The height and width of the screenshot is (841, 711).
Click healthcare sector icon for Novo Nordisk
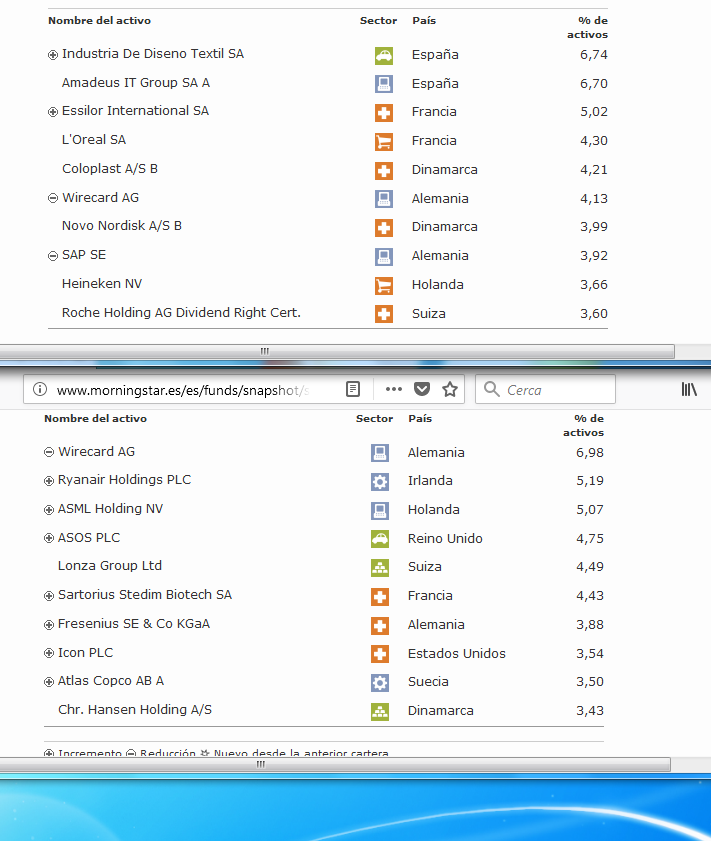point(383,227)
